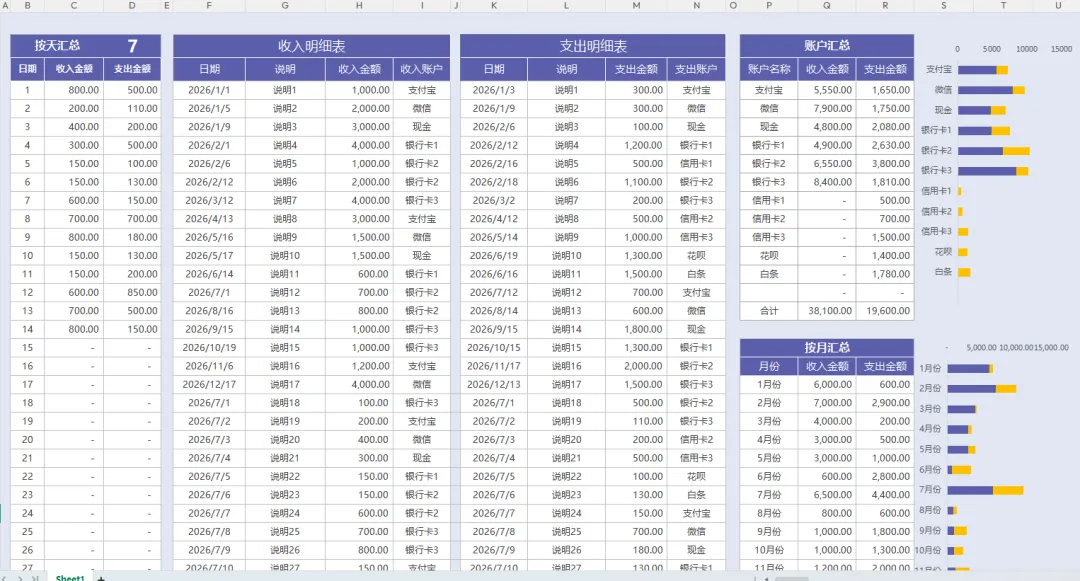
Task: Select income date cell 2026/10/19
Action: 209,348
